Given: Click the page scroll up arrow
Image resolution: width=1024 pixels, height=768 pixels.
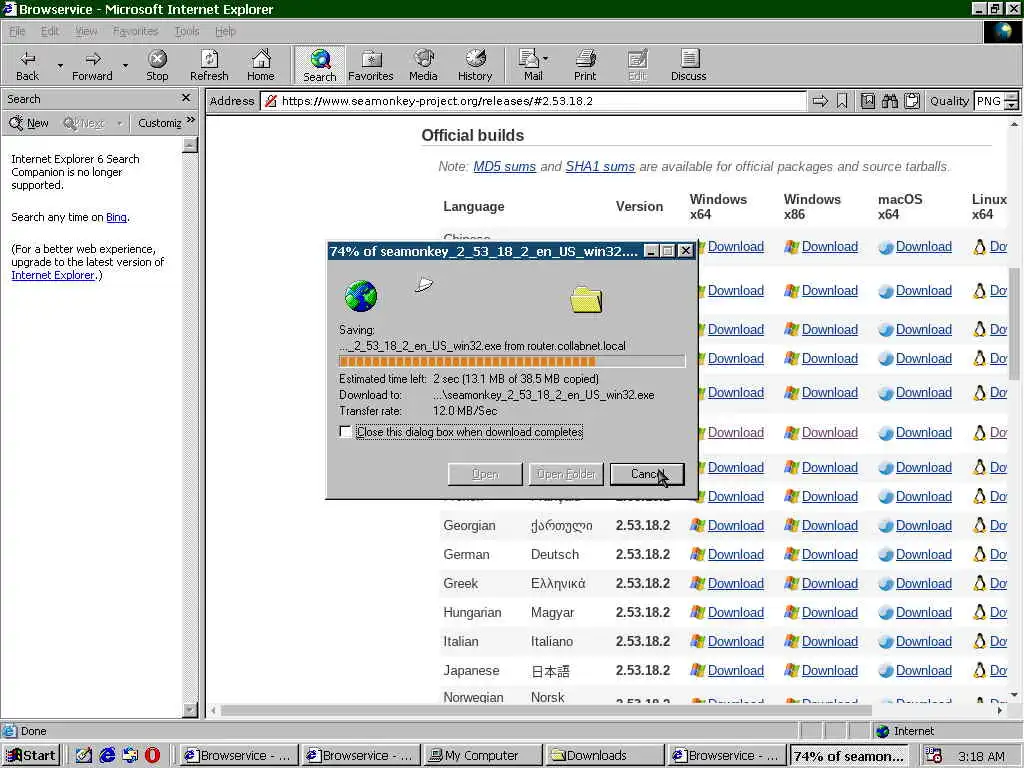Looking at the screenshot, I should click(1014, 124).
